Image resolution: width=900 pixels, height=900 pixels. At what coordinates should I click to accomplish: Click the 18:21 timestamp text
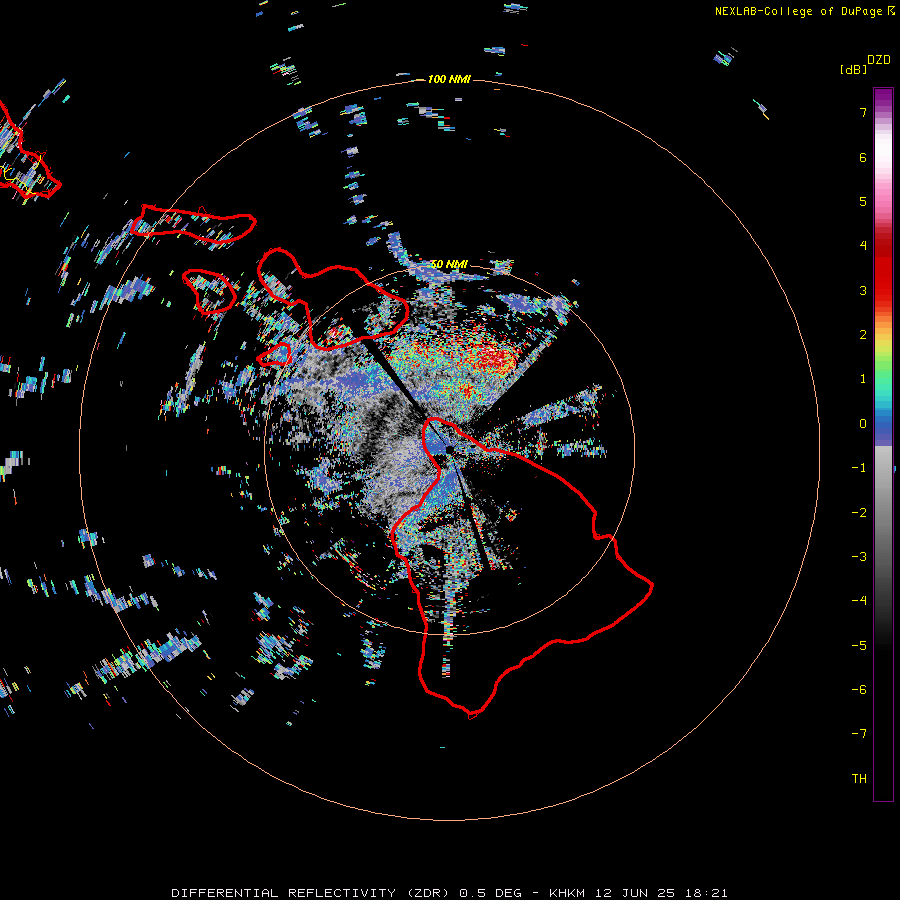click(x=706, y=893)
